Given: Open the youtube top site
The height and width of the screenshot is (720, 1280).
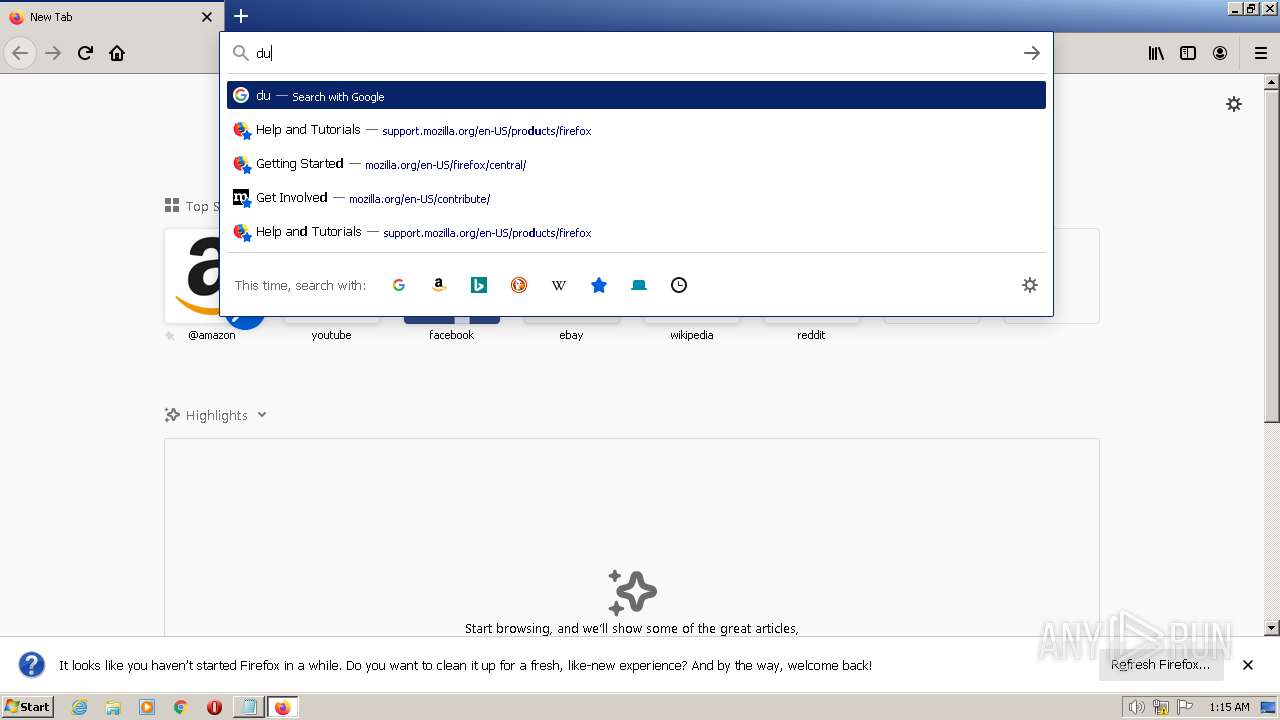Looking at the screenshot, I should [x=331, y=335].
